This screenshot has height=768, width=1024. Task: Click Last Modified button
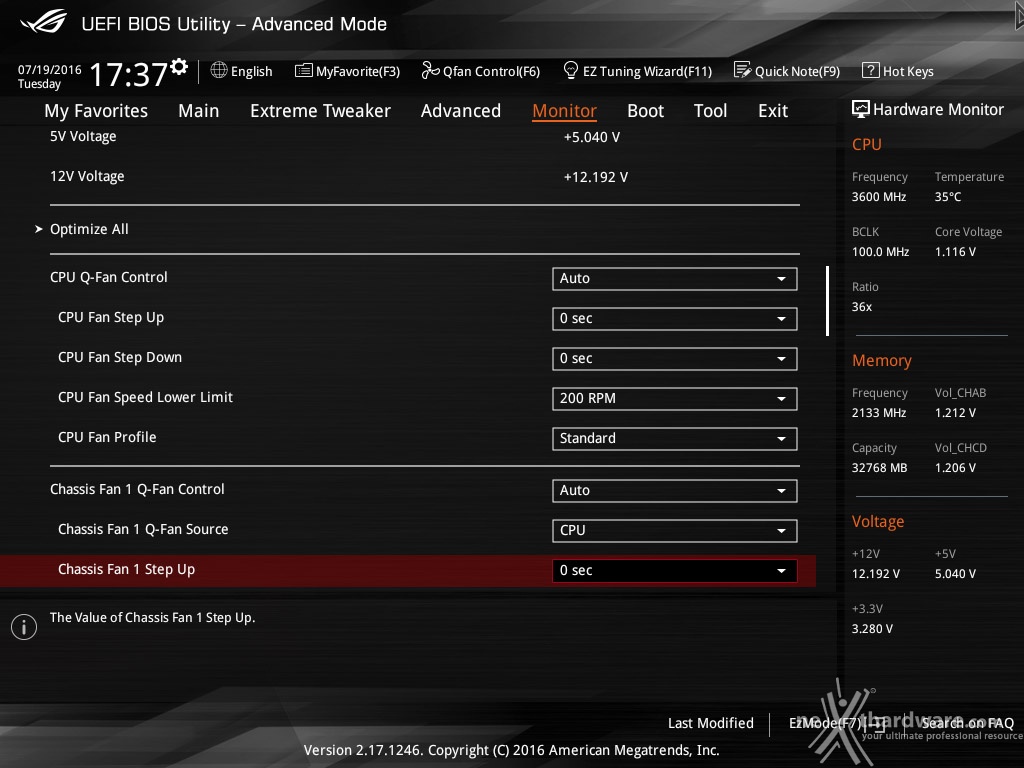(x=711, y=723)
